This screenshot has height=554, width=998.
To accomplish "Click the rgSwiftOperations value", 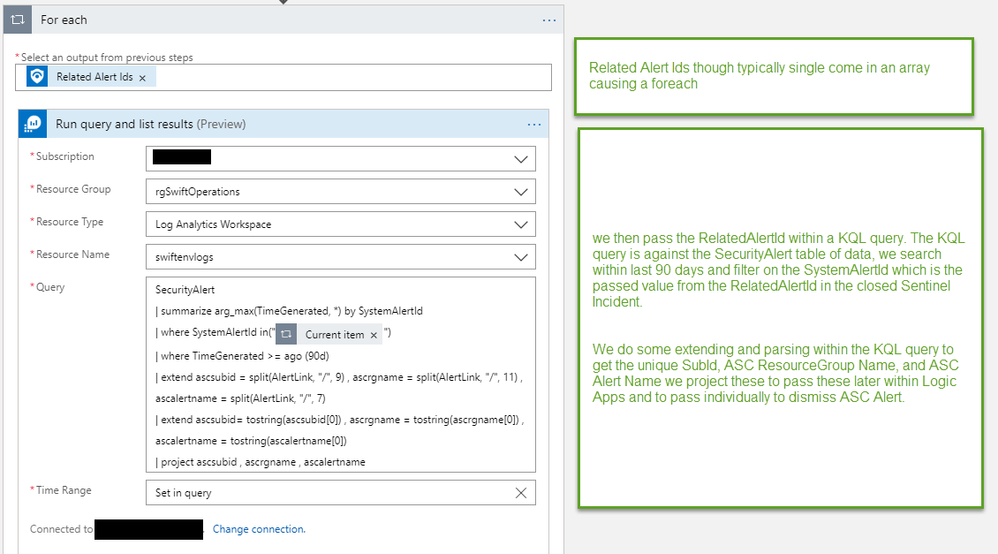I will (197, 192).
